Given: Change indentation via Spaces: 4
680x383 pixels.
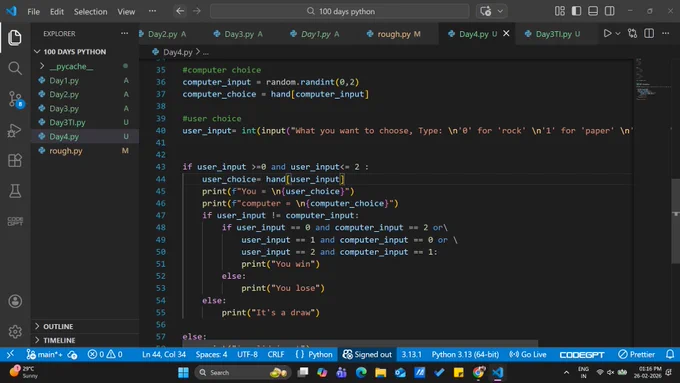Looking at the screenshot, I should click(x=211, y=354).
